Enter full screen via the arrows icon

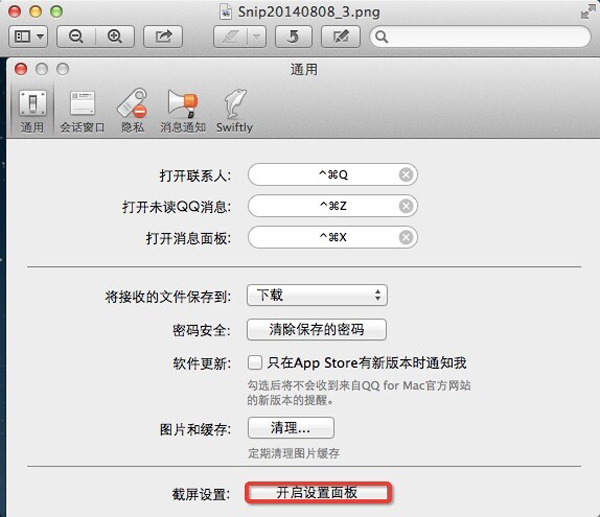click(587, 11)
